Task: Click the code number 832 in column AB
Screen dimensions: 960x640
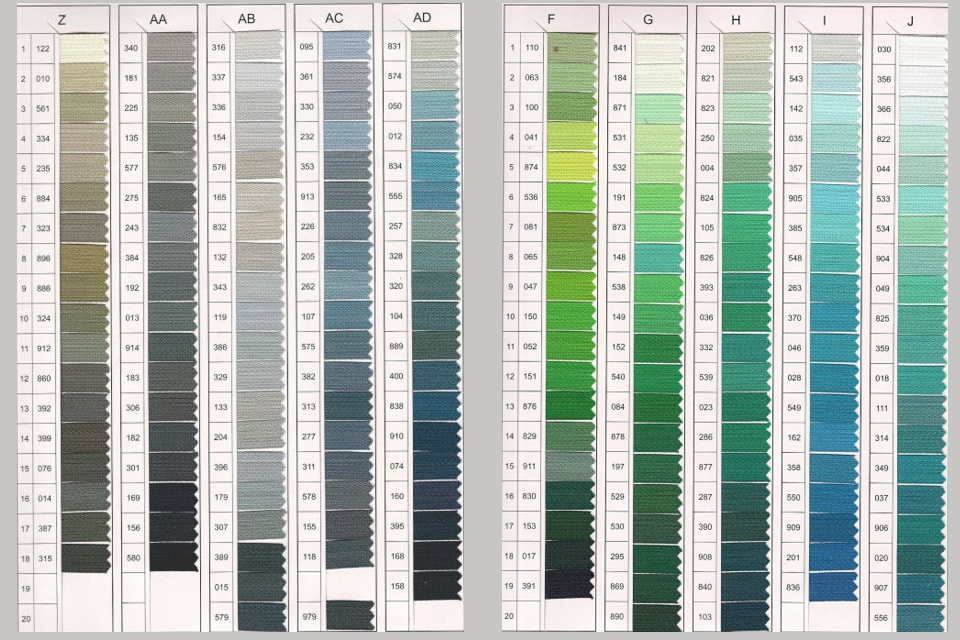Action: [x=219, y=227]
